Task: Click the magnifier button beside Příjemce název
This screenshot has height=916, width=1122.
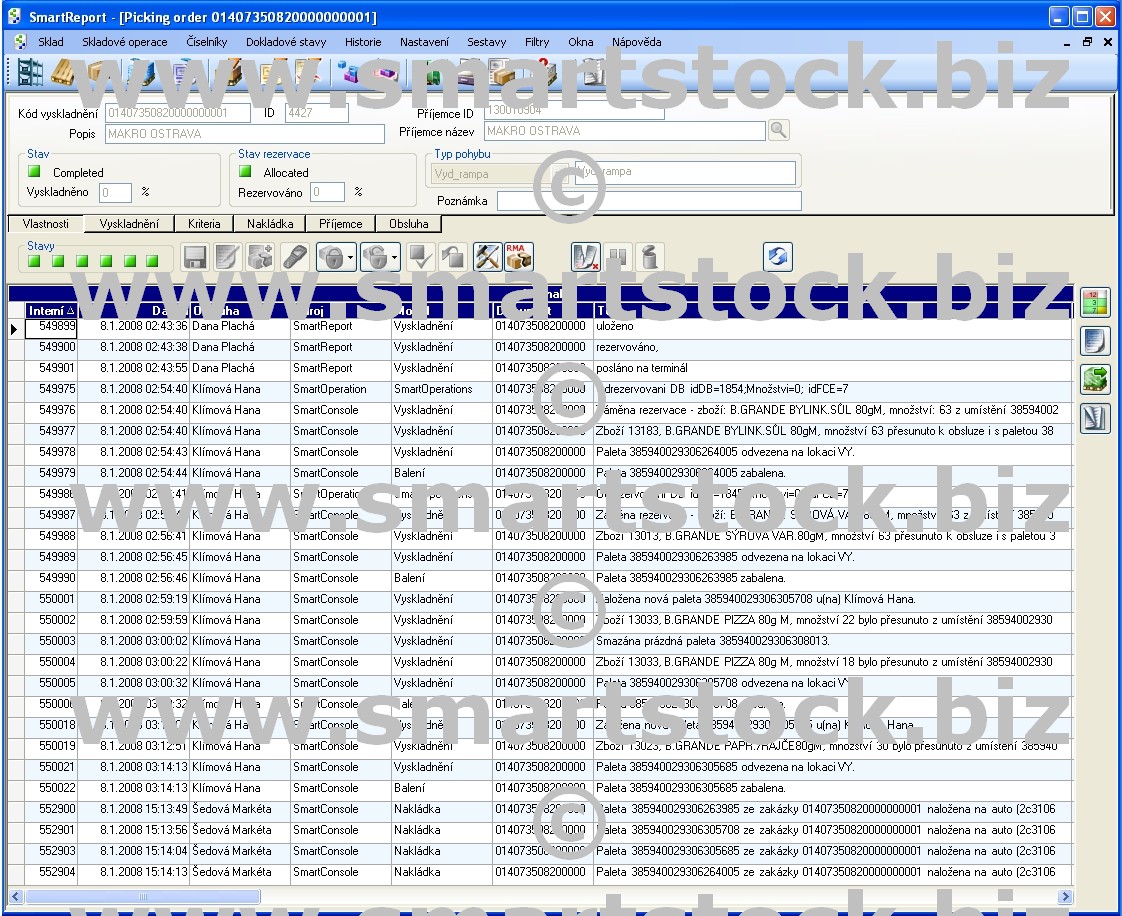Action: click(778, 130)
